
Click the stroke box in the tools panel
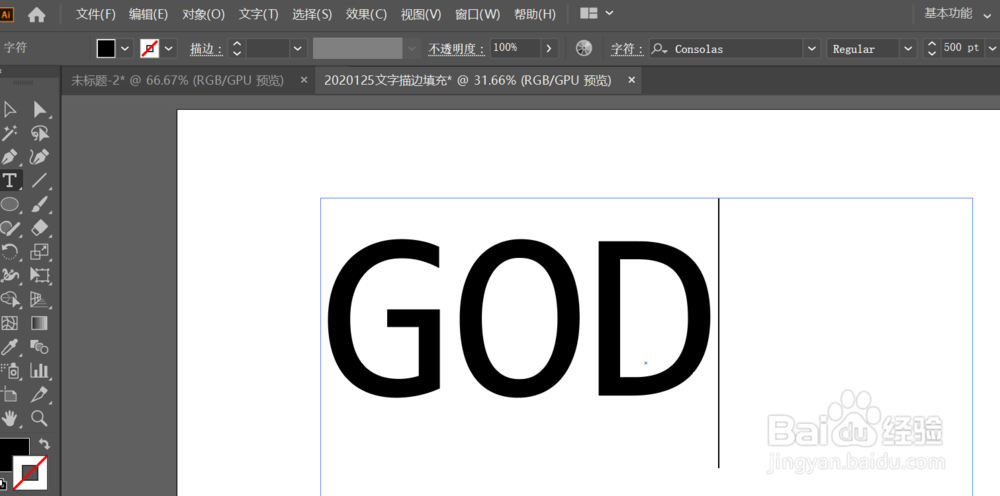tap(29, 473)
